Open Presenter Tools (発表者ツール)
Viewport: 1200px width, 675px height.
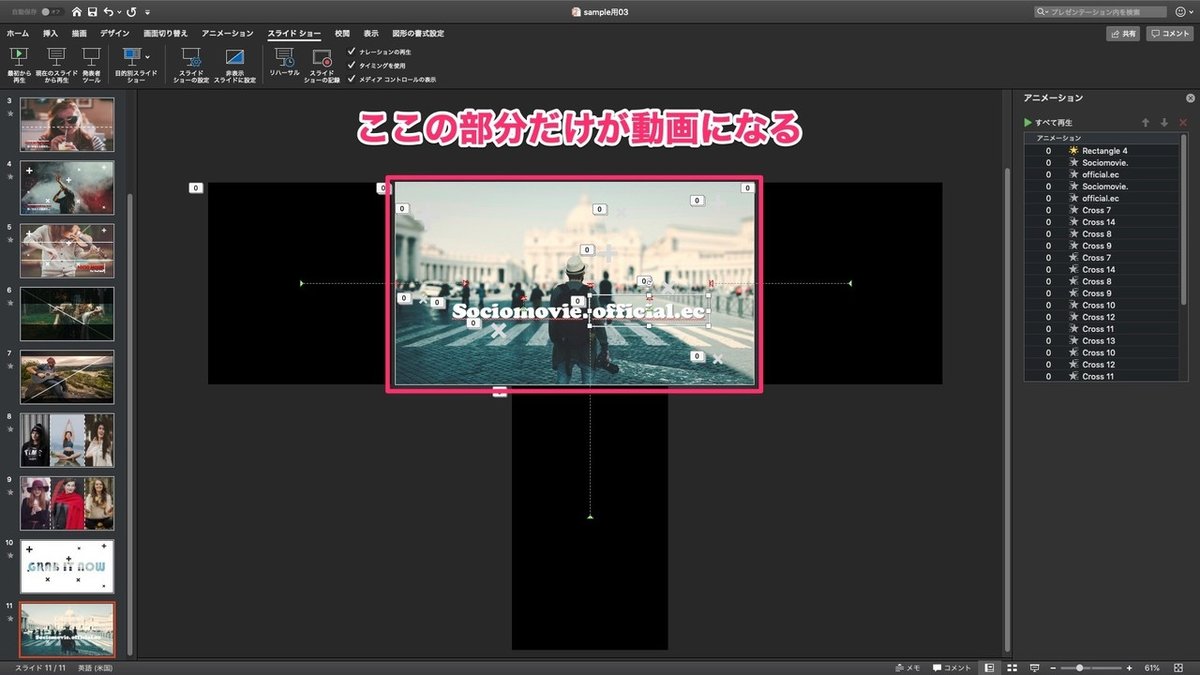[x=92, y=65]
